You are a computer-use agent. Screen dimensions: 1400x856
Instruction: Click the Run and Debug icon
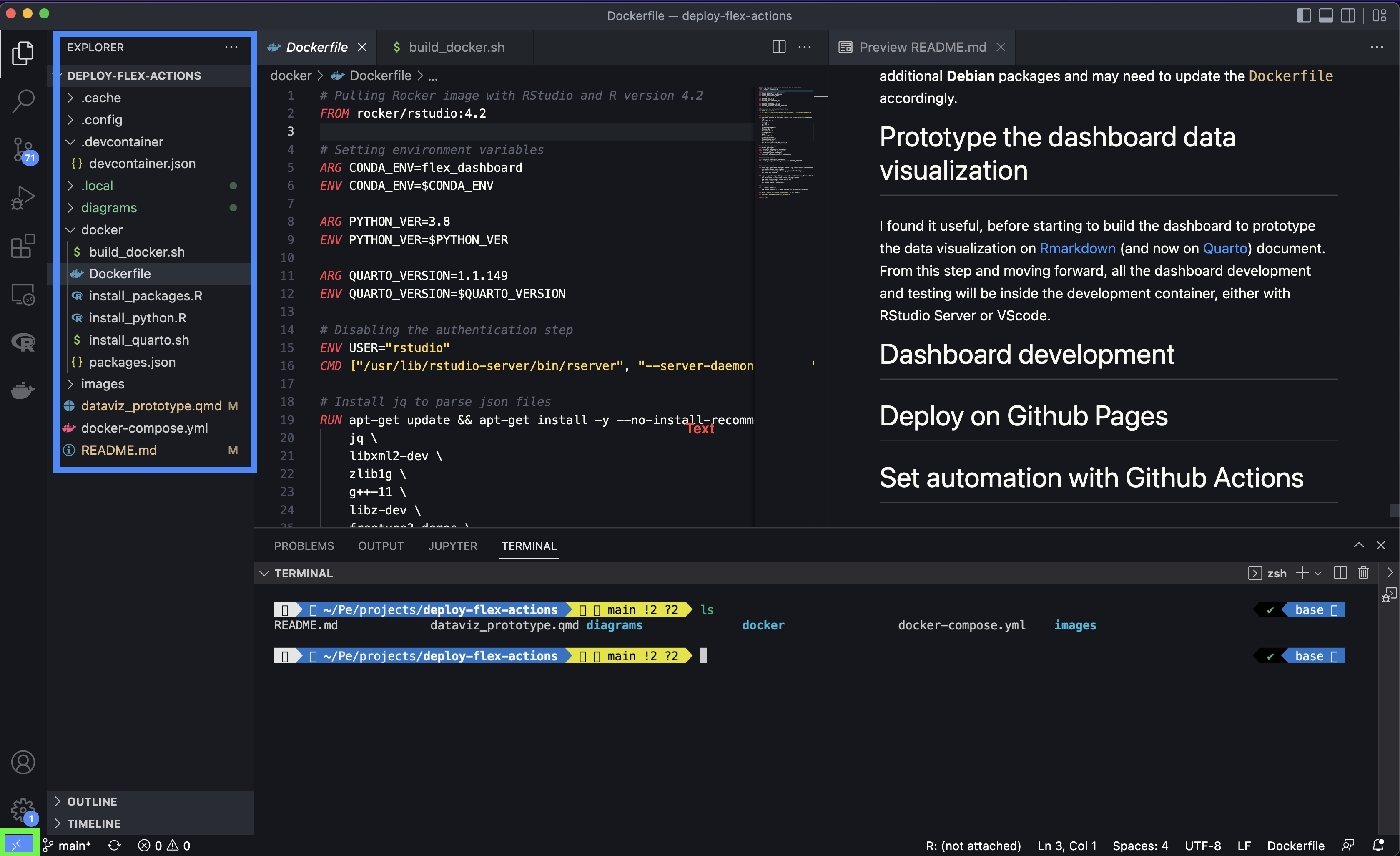click(23, 199)
